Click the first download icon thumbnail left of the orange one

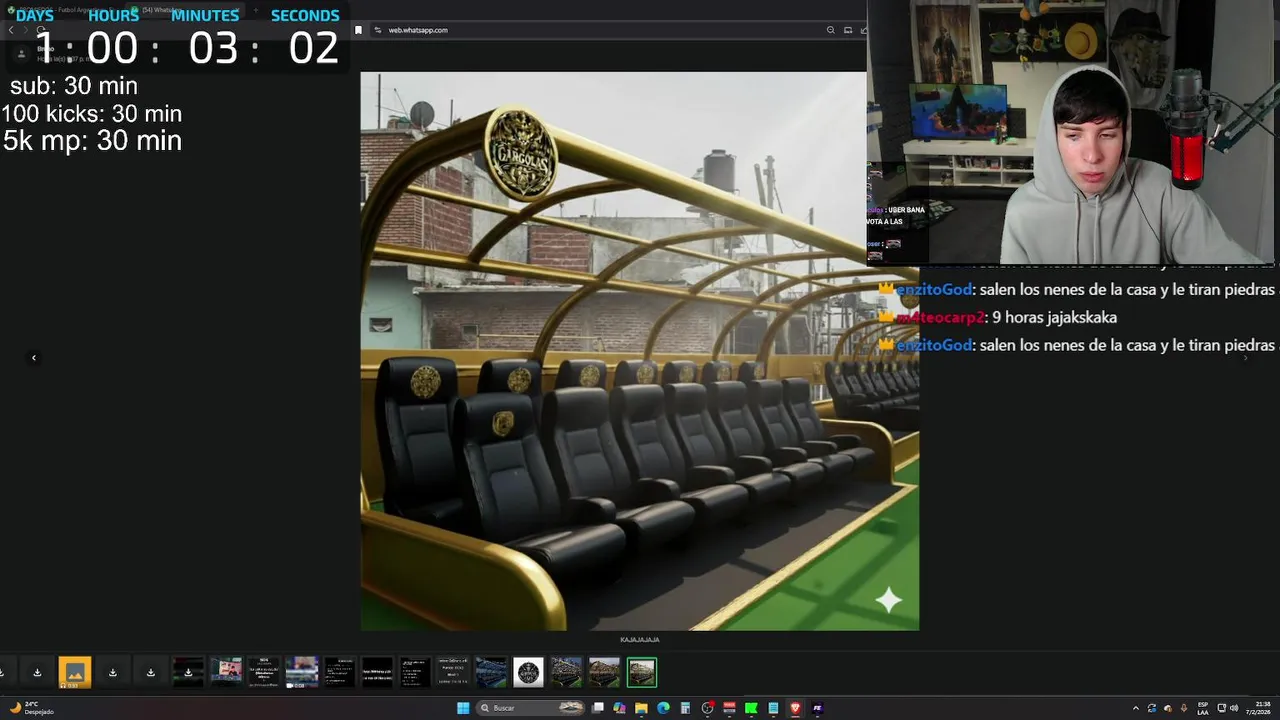(37, 672)
